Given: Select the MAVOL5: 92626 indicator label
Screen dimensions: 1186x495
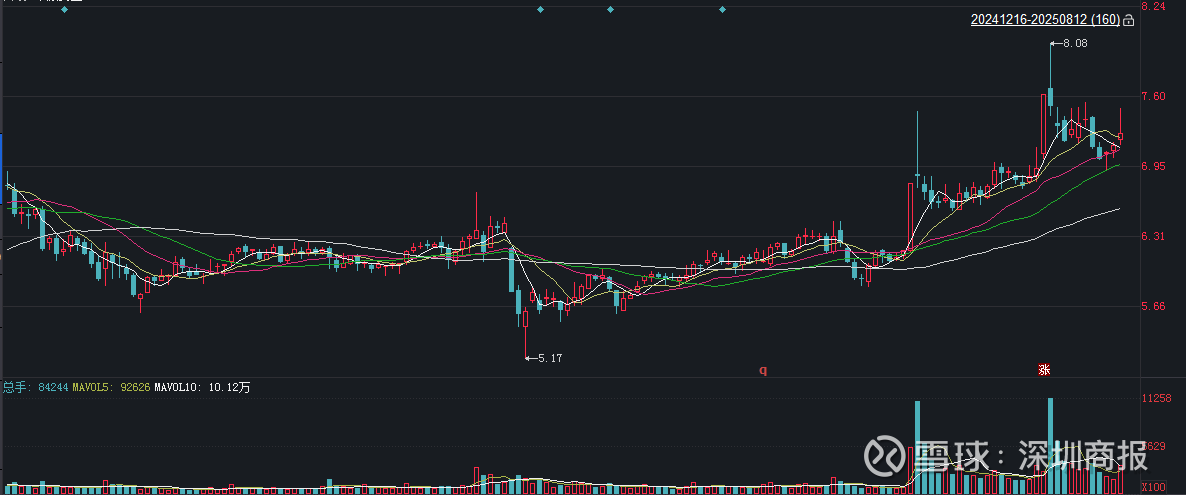Looking at the screenshot, I should (x=111, y=387).
